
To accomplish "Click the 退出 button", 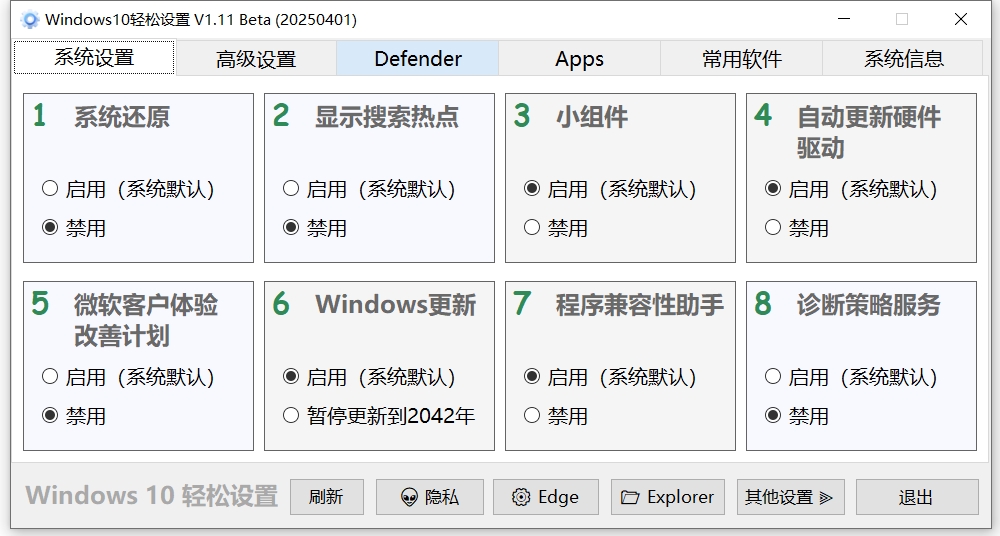I will pos(917,497).
